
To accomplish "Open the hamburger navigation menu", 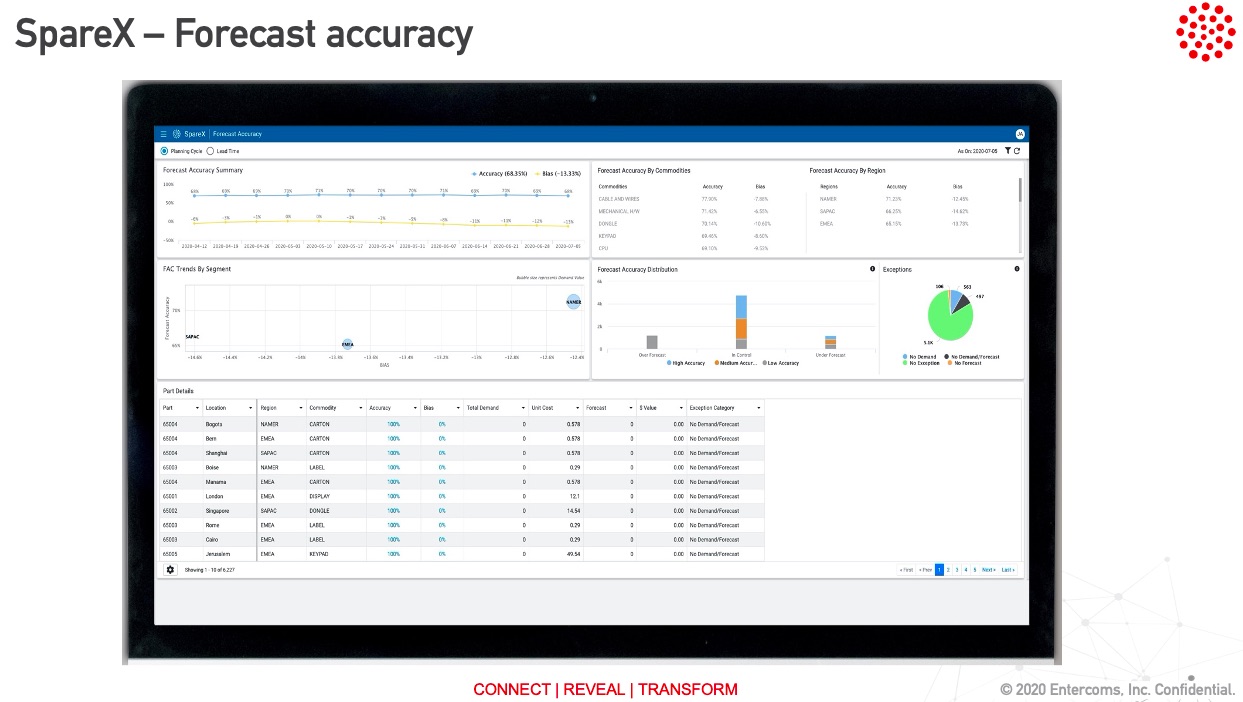I will 164,134.
